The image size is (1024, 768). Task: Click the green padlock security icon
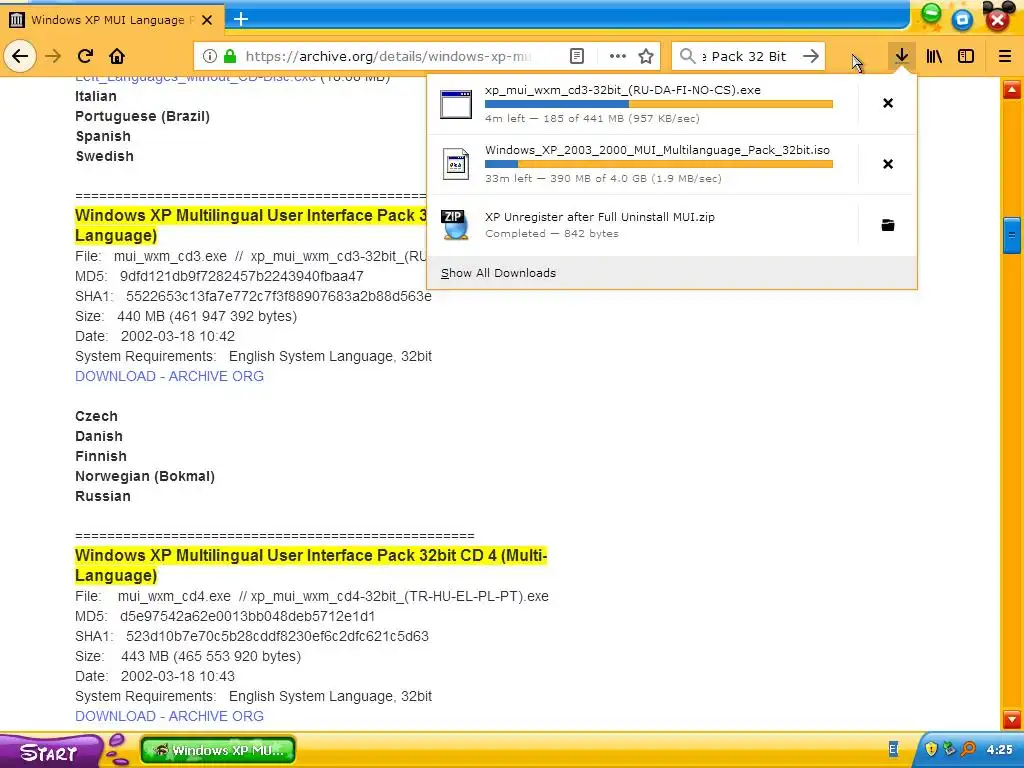[x=230, y=56]
